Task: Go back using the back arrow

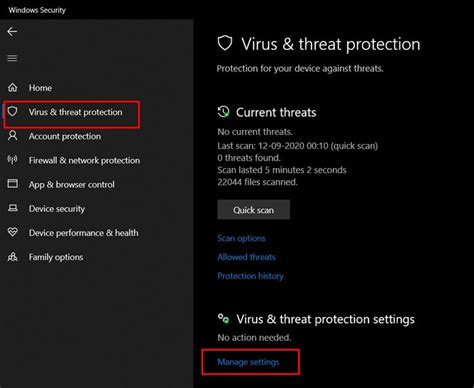Action: [x=12, y=32]
